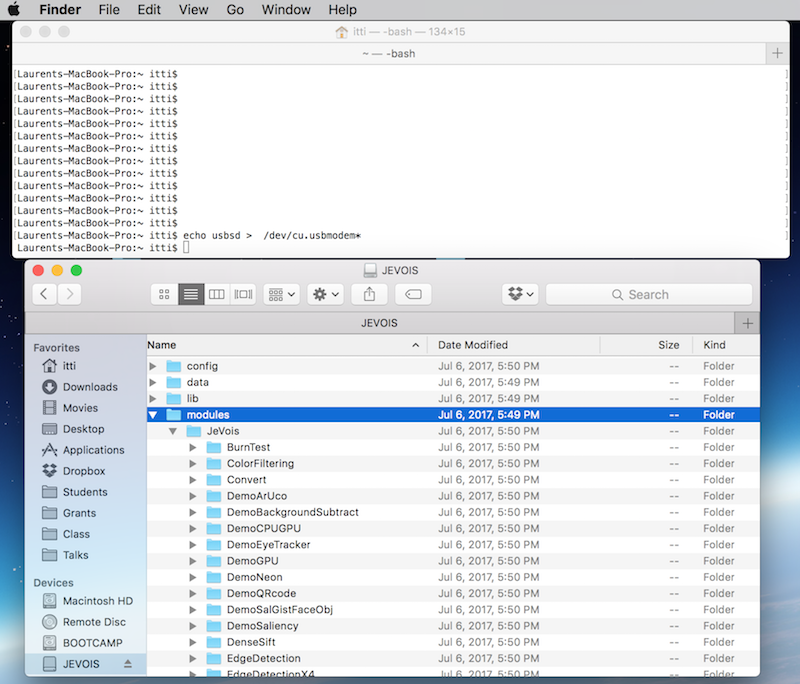Image resolution: width=800 pixels, height=684 pixels.
Task: Open Movies in sidebar
Action: (x=85, y=408)
